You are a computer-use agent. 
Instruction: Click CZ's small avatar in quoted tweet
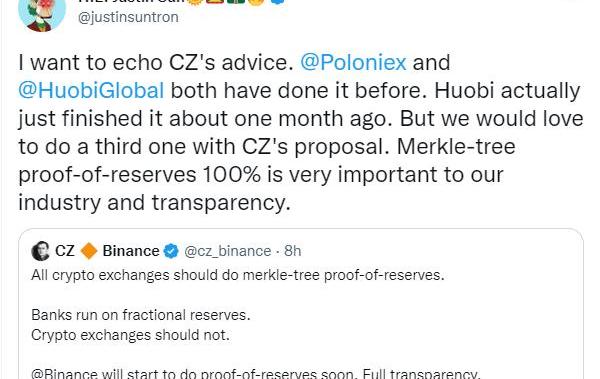[x=41, y=251]
